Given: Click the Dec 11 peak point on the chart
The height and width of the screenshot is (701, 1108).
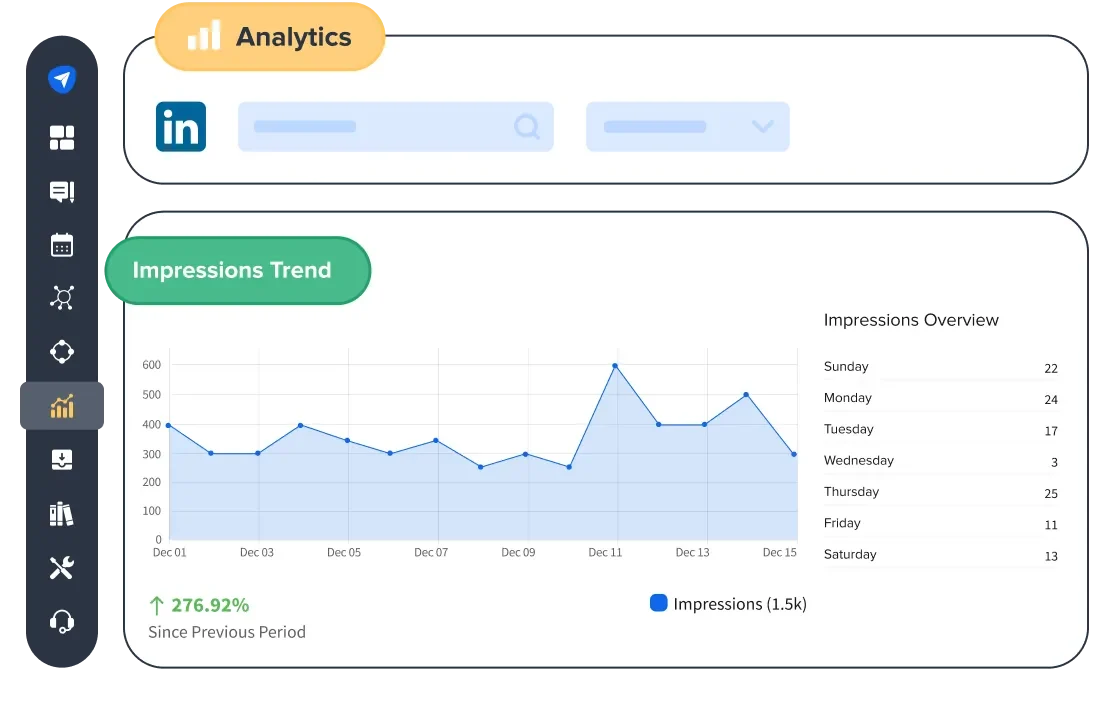Looking at the screenshot, I should [615, 366].
